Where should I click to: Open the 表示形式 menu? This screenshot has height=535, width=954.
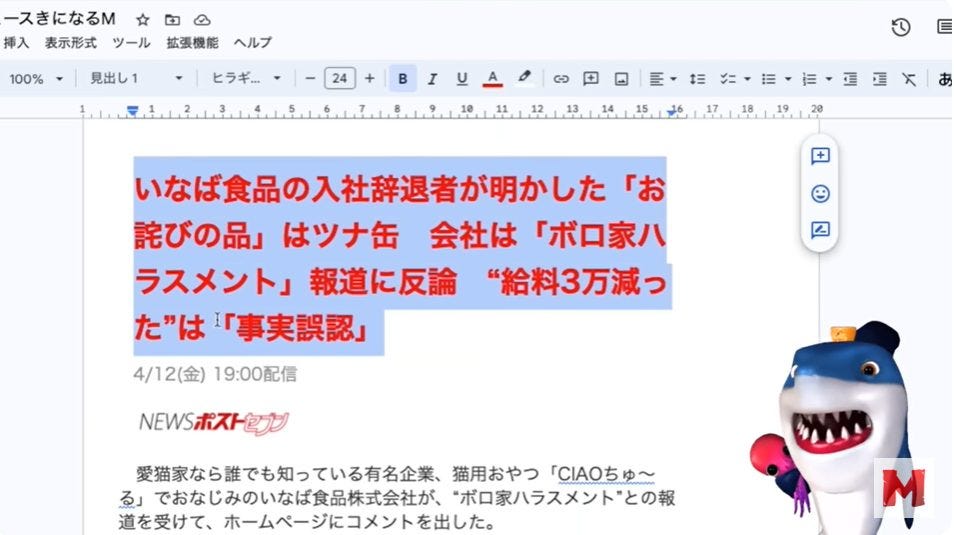click(71, 43)
